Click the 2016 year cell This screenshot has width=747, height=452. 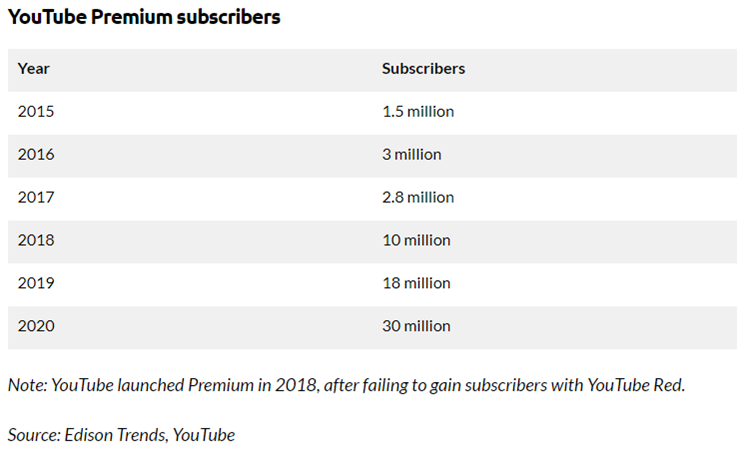(x=36, y=154)
